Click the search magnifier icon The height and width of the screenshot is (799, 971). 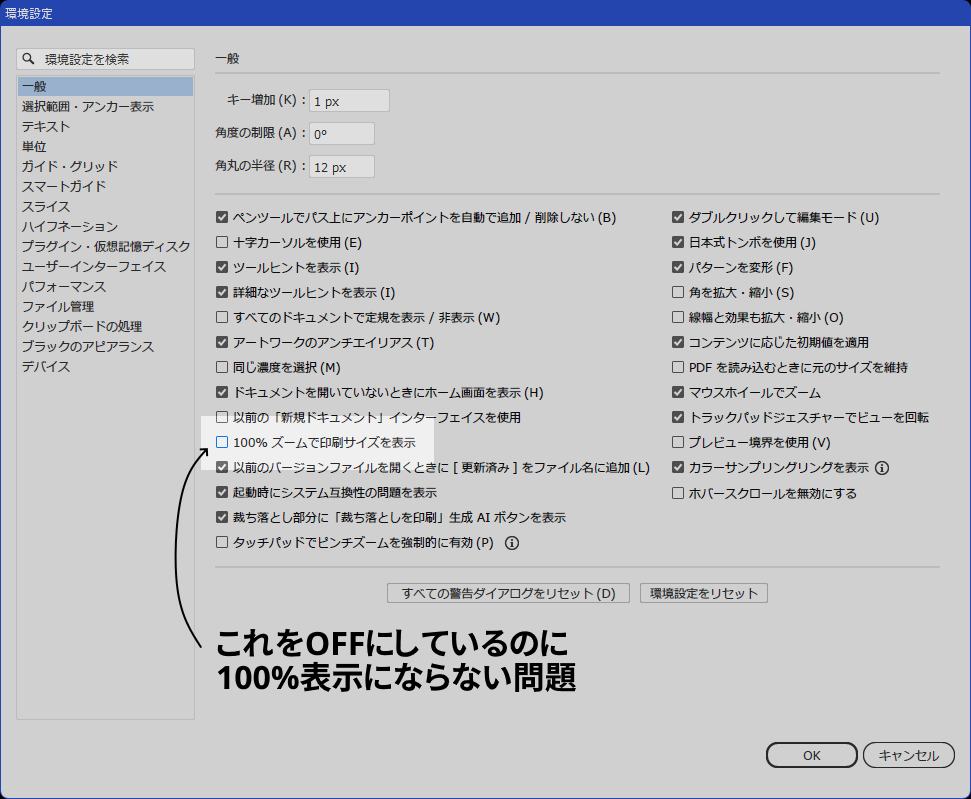pos(28,59)
